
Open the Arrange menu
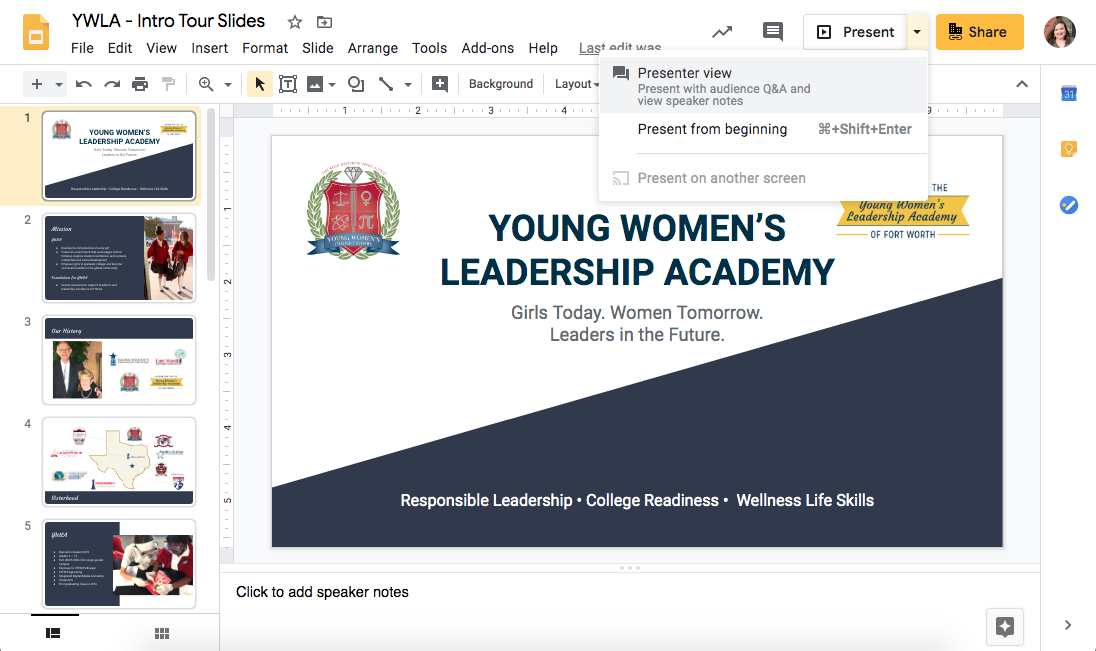point(373,48)
